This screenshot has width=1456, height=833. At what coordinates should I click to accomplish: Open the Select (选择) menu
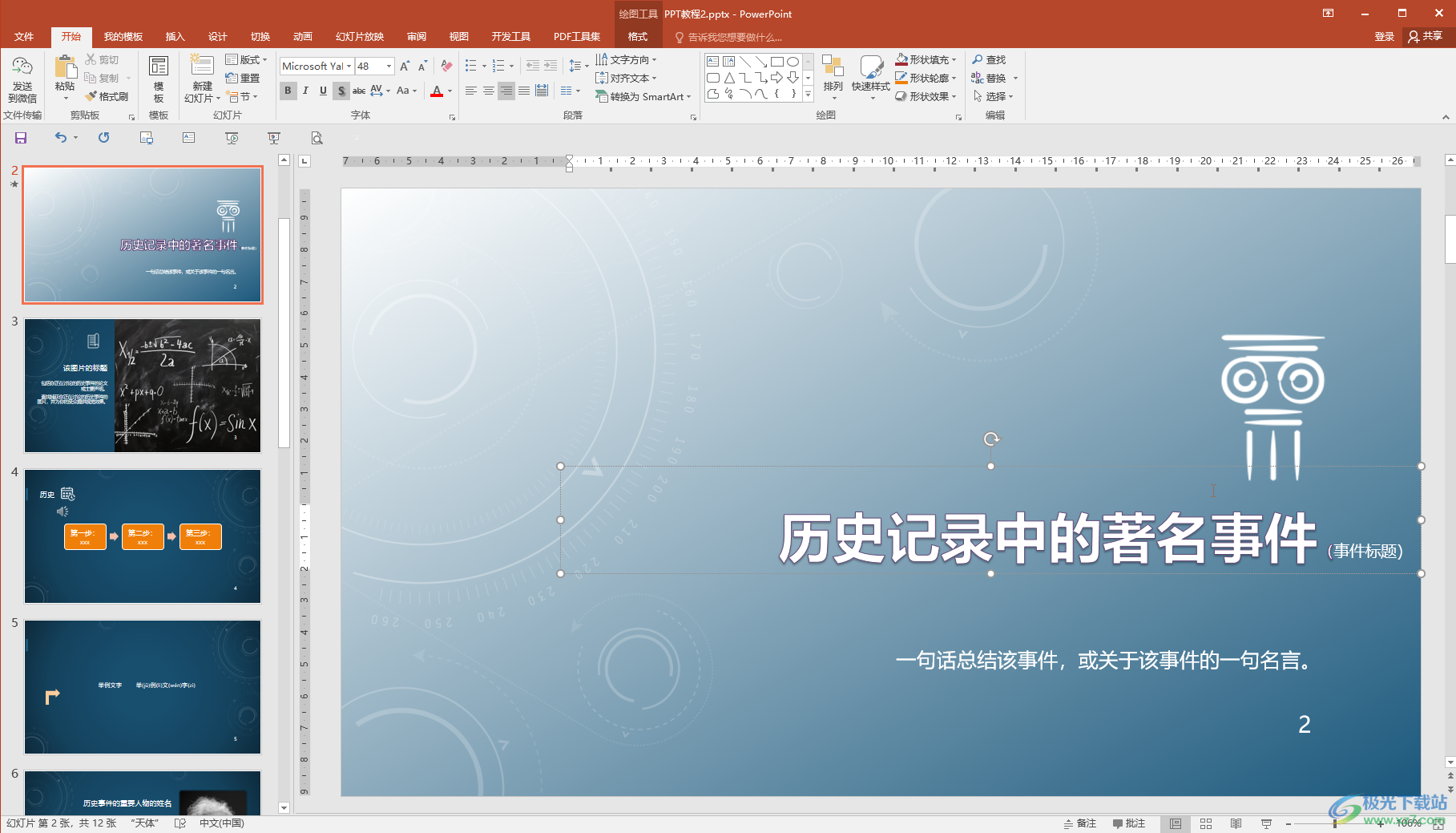pos(993,96)
